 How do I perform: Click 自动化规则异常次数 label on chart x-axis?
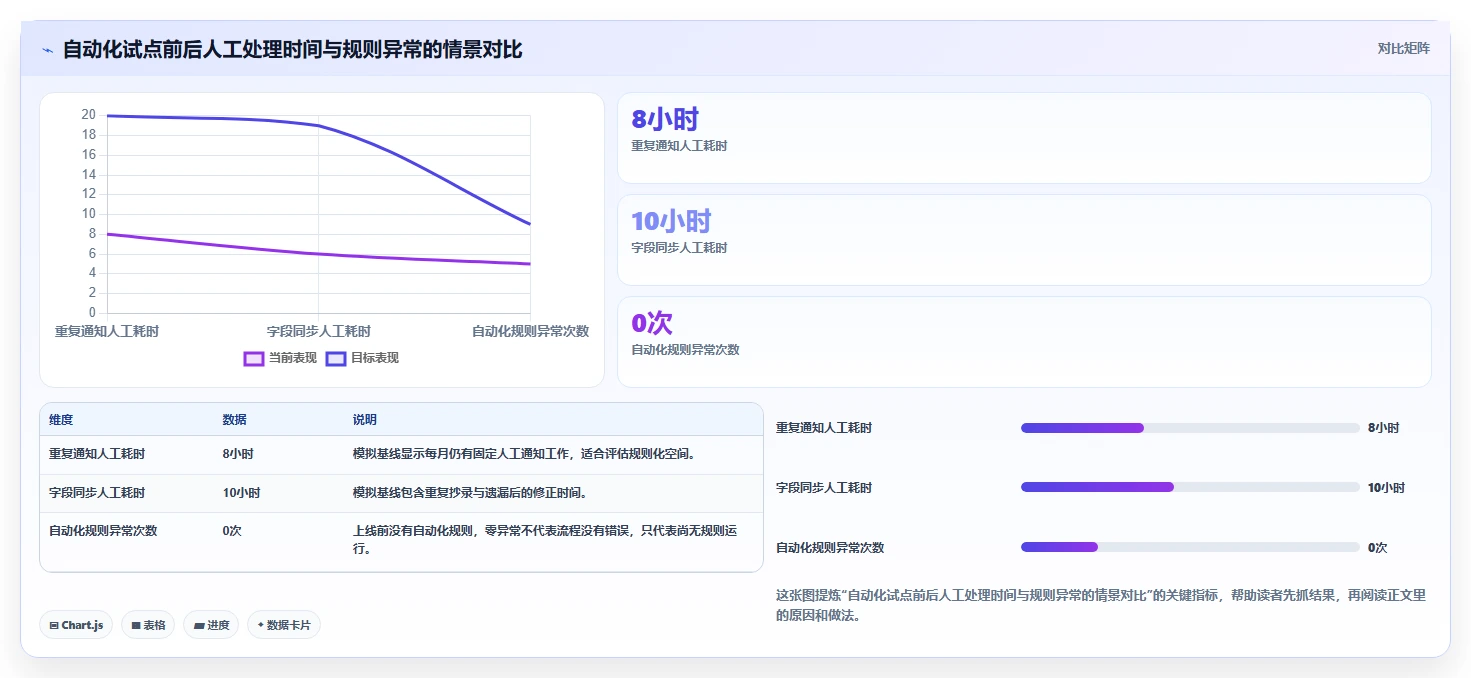coord(530,332)
